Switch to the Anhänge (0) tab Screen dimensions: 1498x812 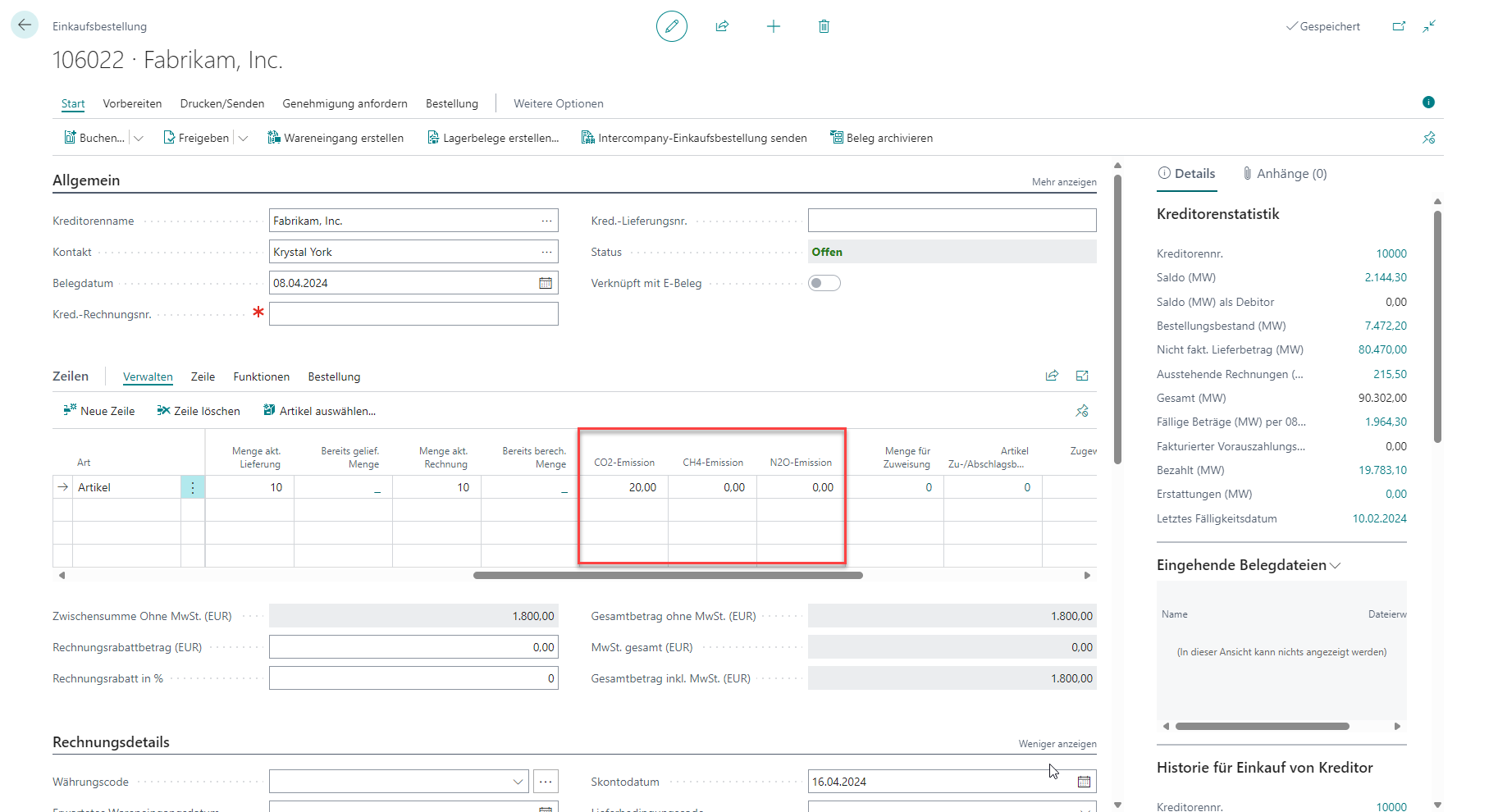tap(1284, 173)
